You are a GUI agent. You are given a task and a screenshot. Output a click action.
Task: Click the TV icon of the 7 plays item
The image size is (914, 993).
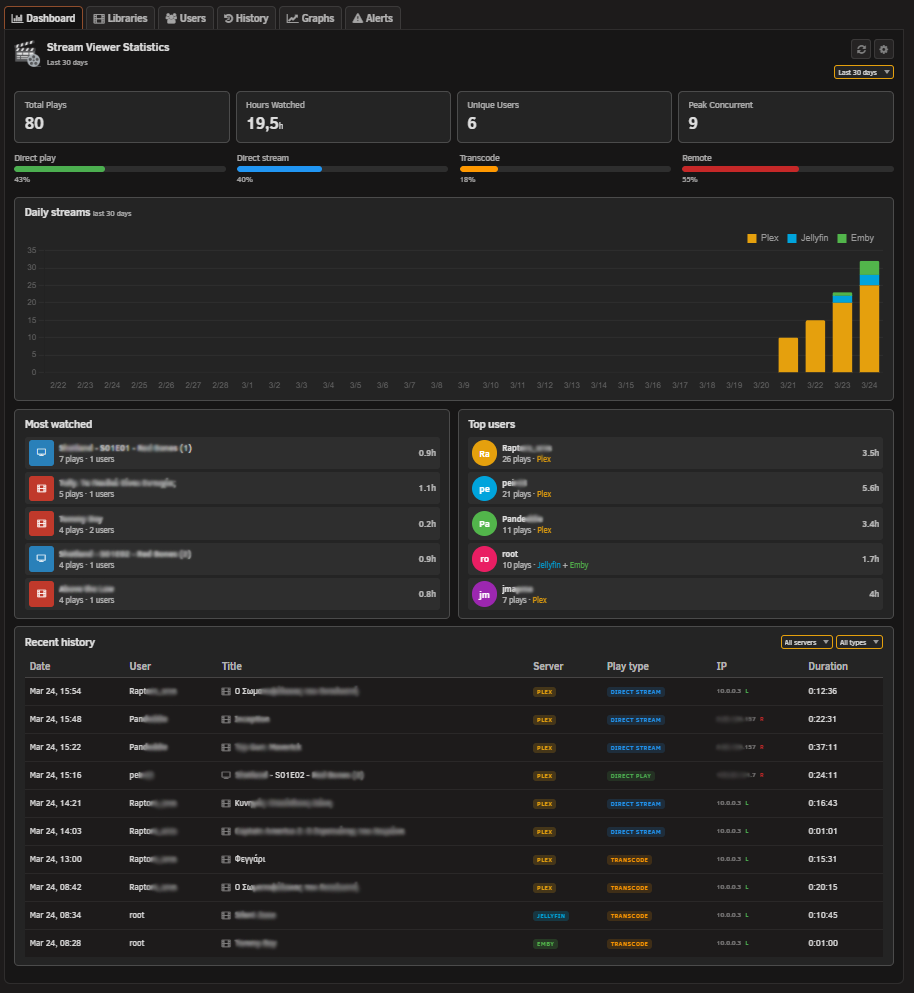[x=41, y=453]
